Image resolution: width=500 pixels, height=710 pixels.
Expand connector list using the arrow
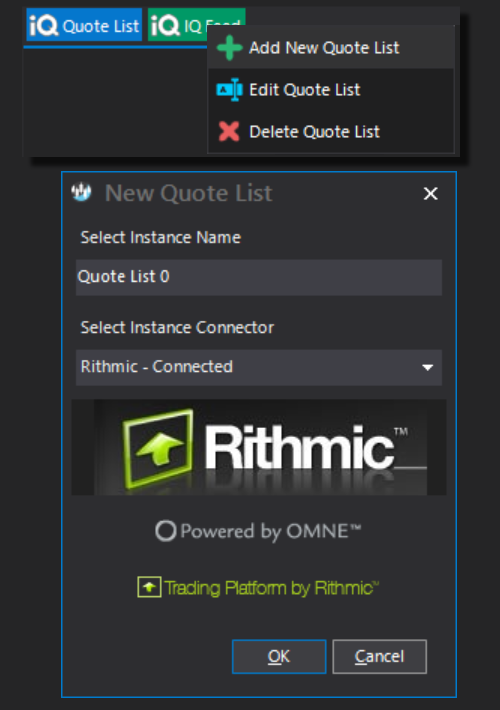428,367
